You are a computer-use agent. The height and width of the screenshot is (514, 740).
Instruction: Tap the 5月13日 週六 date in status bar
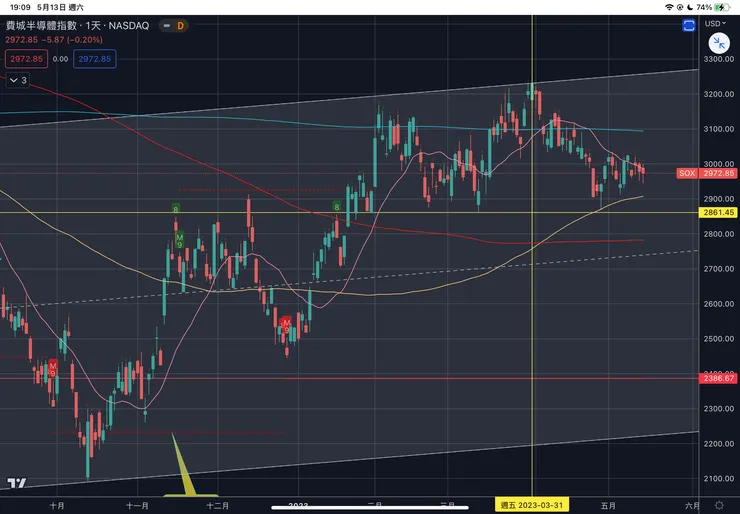pyautogui.click(x=60, y=7)
